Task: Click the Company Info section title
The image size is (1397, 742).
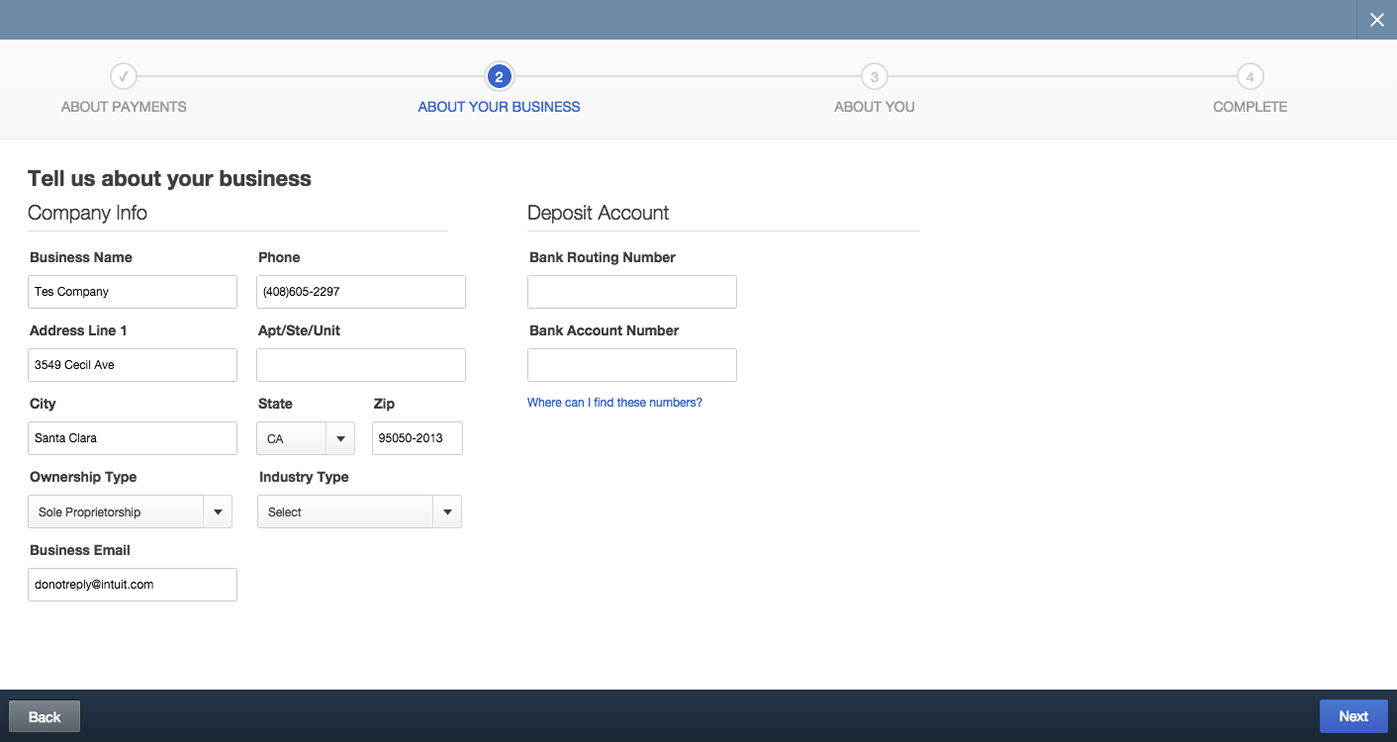Action: [x=88, y=213]
